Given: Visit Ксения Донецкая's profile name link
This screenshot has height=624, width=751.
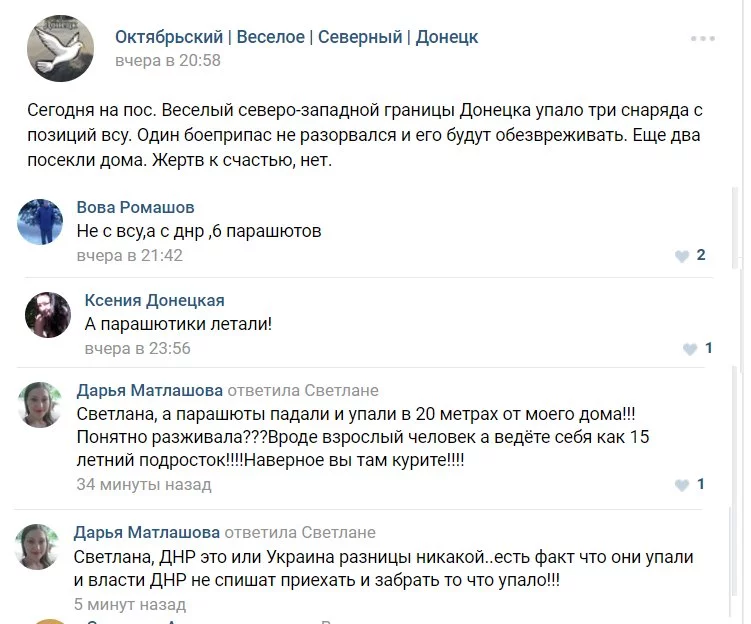Looking at the screenshot, I should tap(155, 300).
